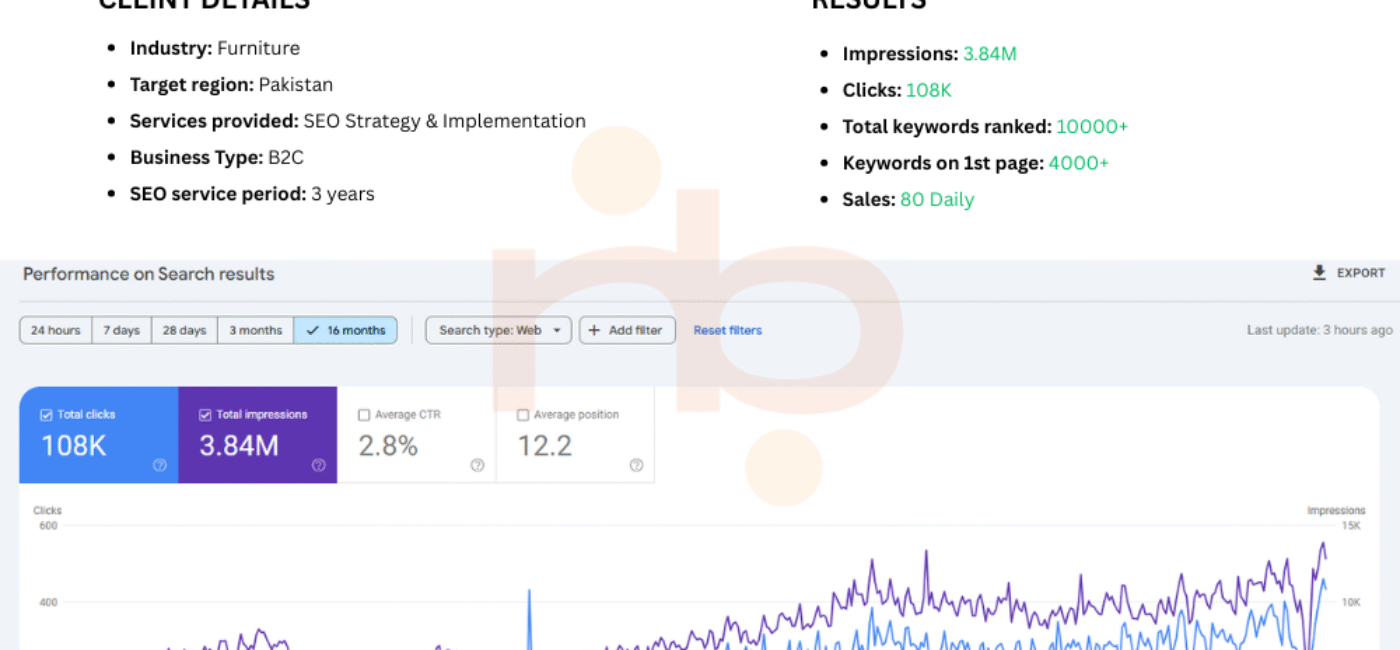The image size is (1400, 650).
Task: Click the "Clicks: 108K" results bullet
Action: tap(897, 90)
